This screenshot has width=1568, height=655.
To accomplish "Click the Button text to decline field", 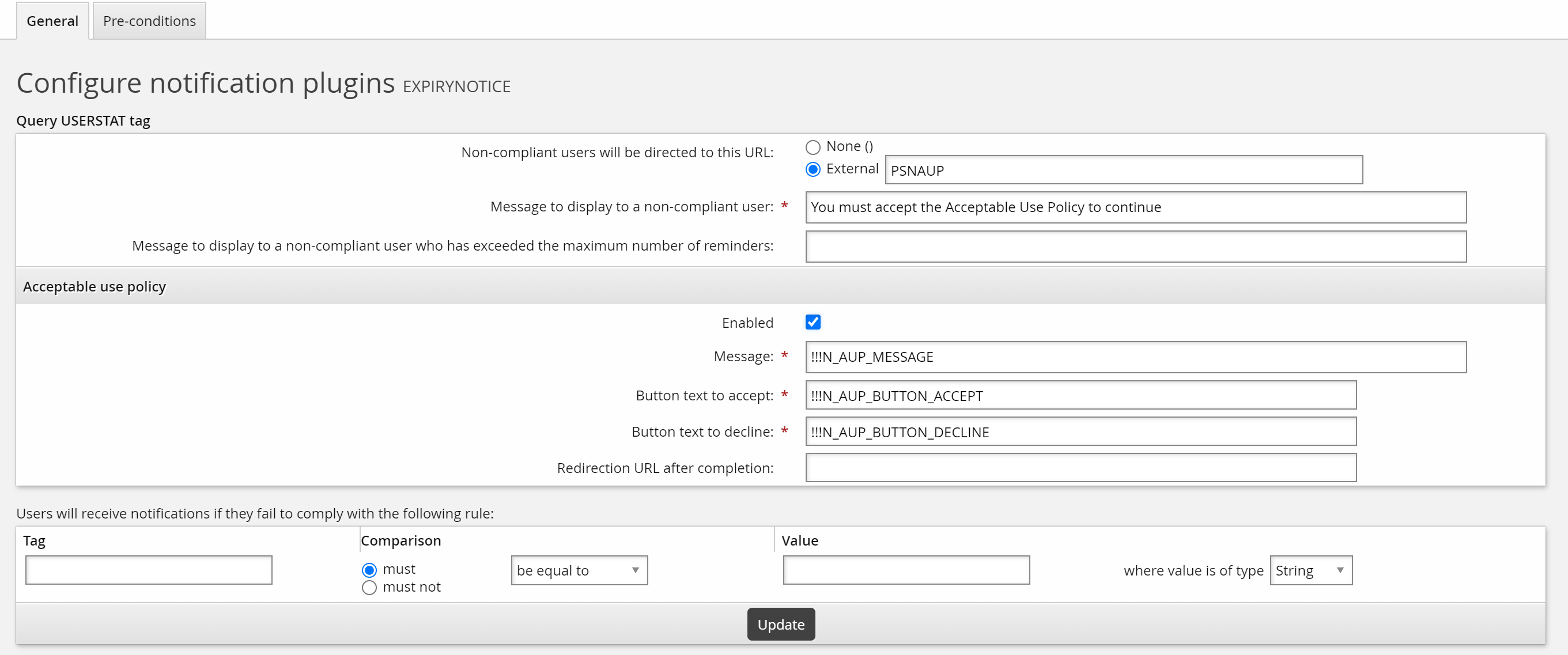I will 1080,431.
